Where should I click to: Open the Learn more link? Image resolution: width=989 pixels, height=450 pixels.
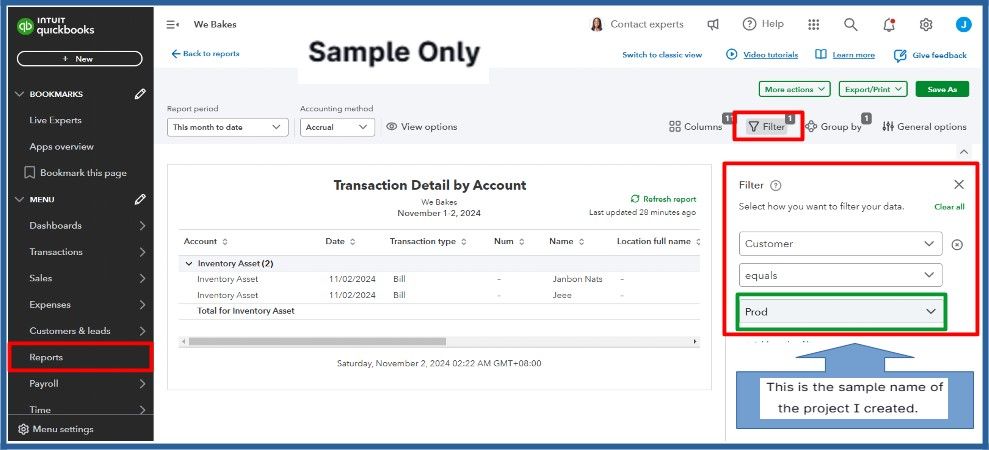click(845, 55)
